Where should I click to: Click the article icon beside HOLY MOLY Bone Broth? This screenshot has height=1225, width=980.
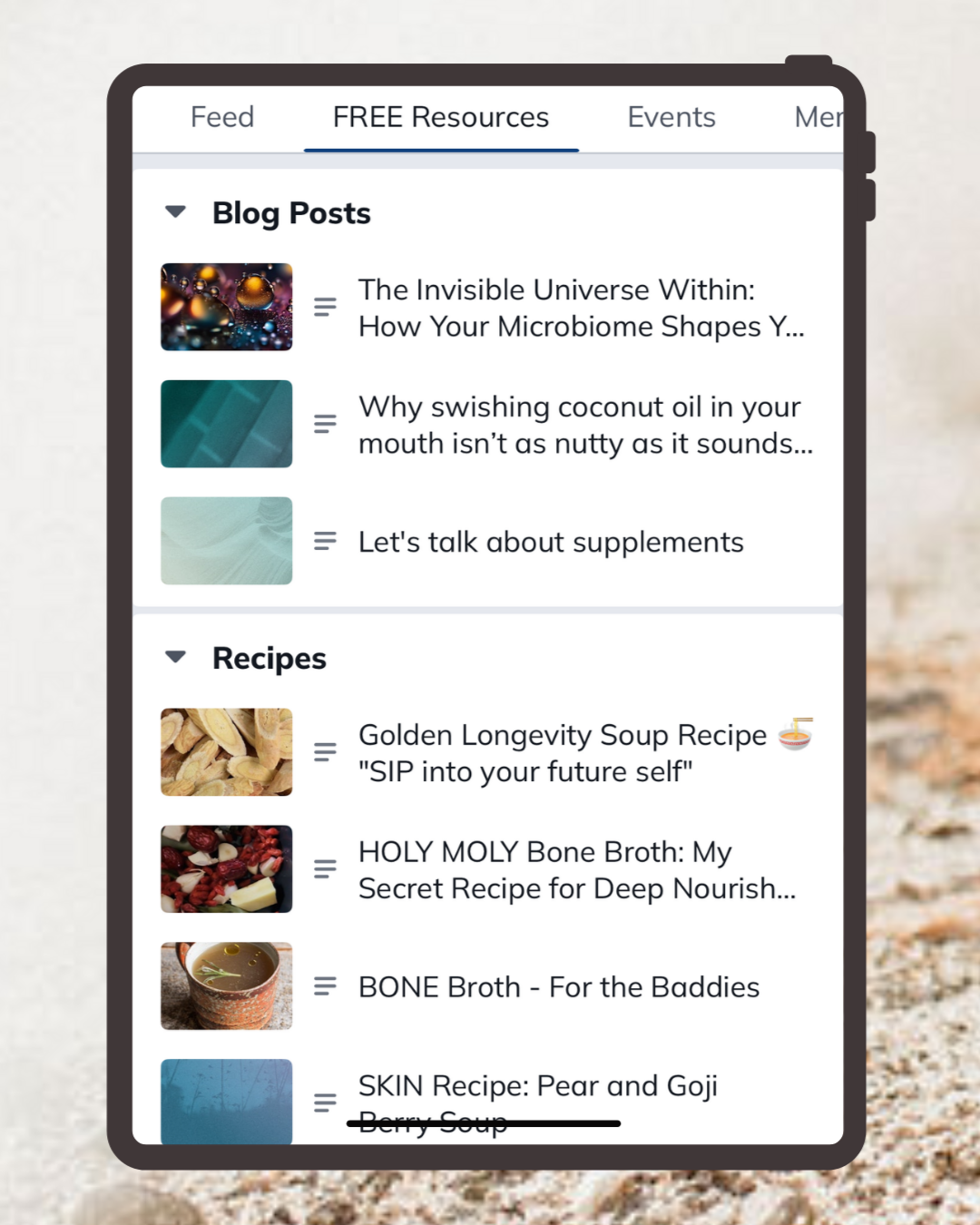pos(325,869)
